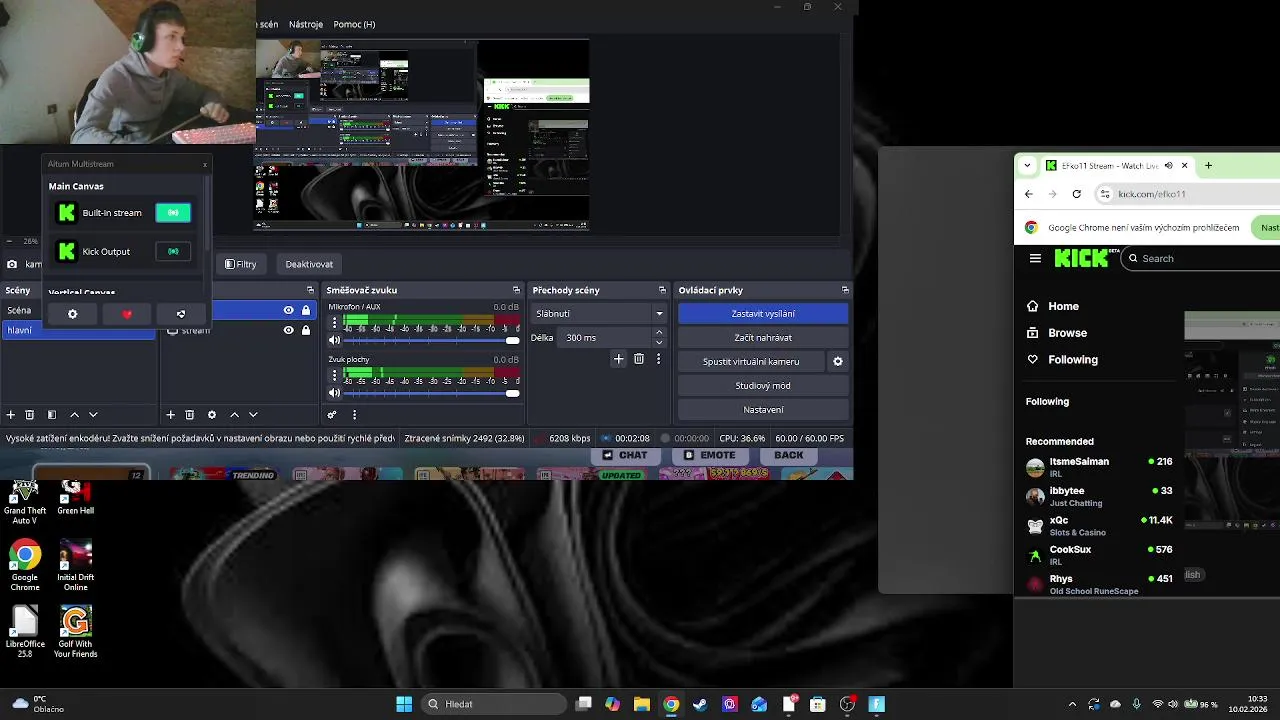1280x720 pixels.
Task: Toggle Built-in stream broadcast in Aitum Multistream
Action: (x=173, y=213)
